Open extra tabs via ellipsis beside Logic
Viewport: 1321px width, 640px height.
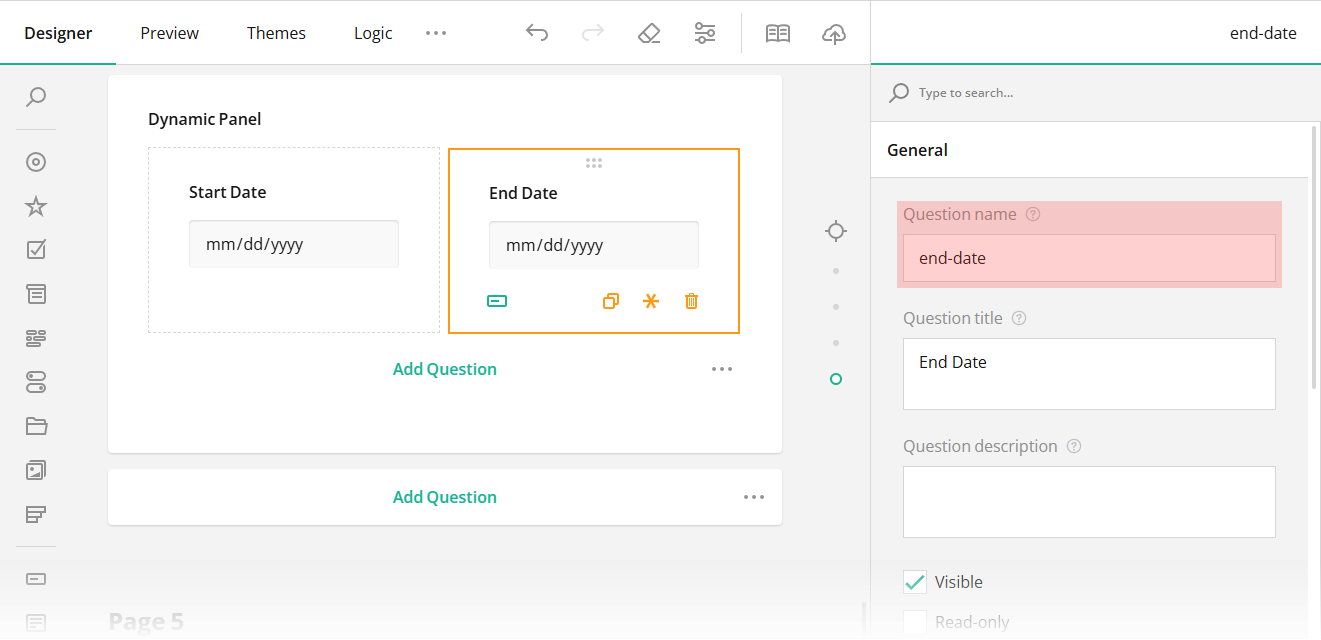[x=435, y=32]
